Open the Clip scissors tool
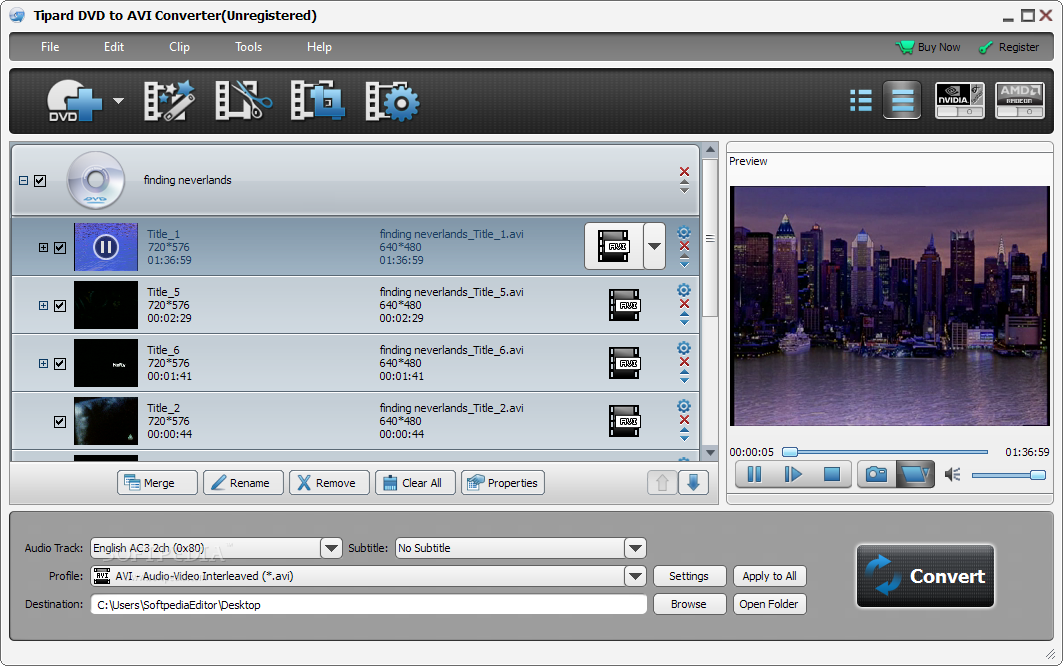The image size is (1063, 666). coord(243,101)
